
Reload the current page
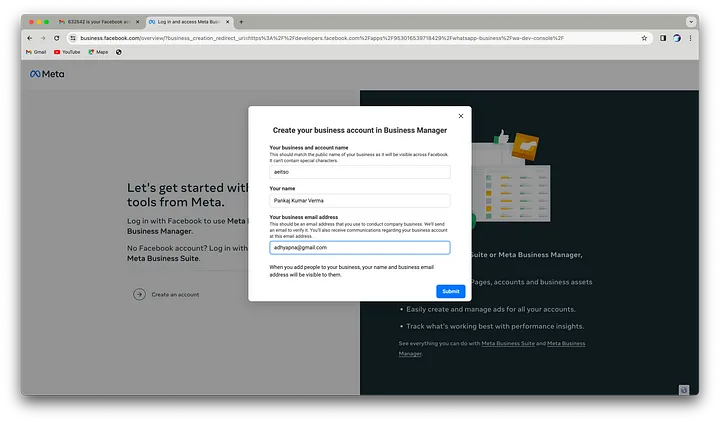[56, 38]
